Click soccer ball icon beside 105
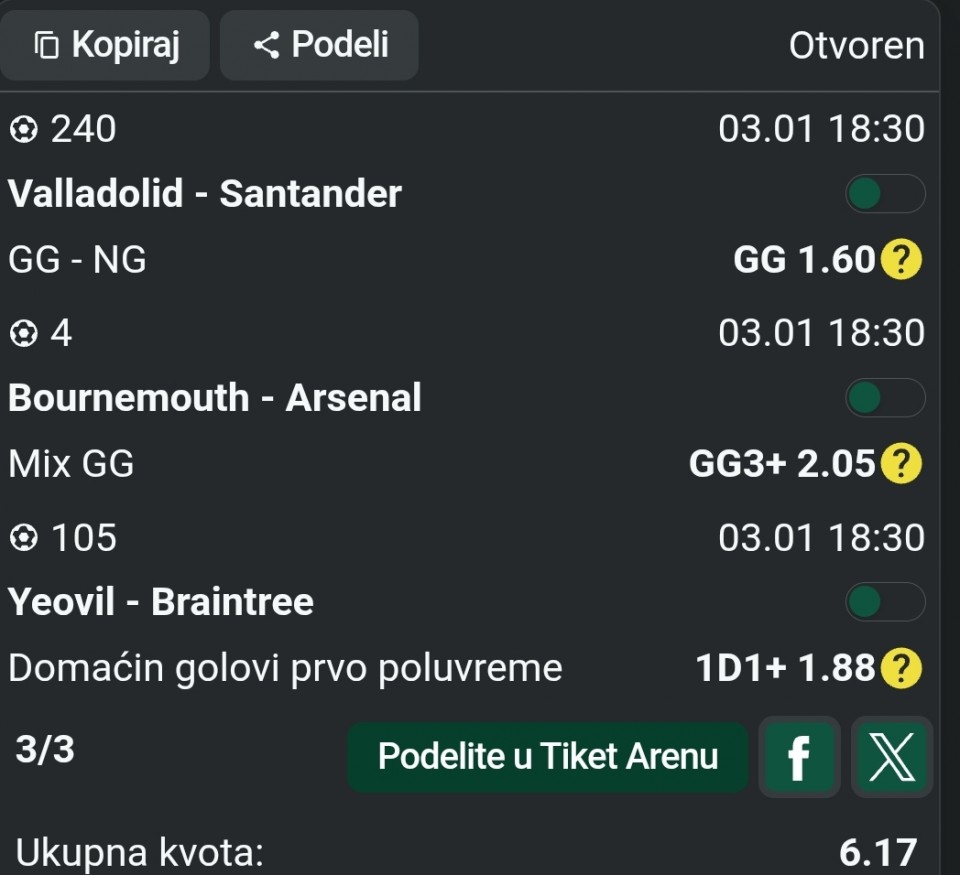 coord(22,539)
